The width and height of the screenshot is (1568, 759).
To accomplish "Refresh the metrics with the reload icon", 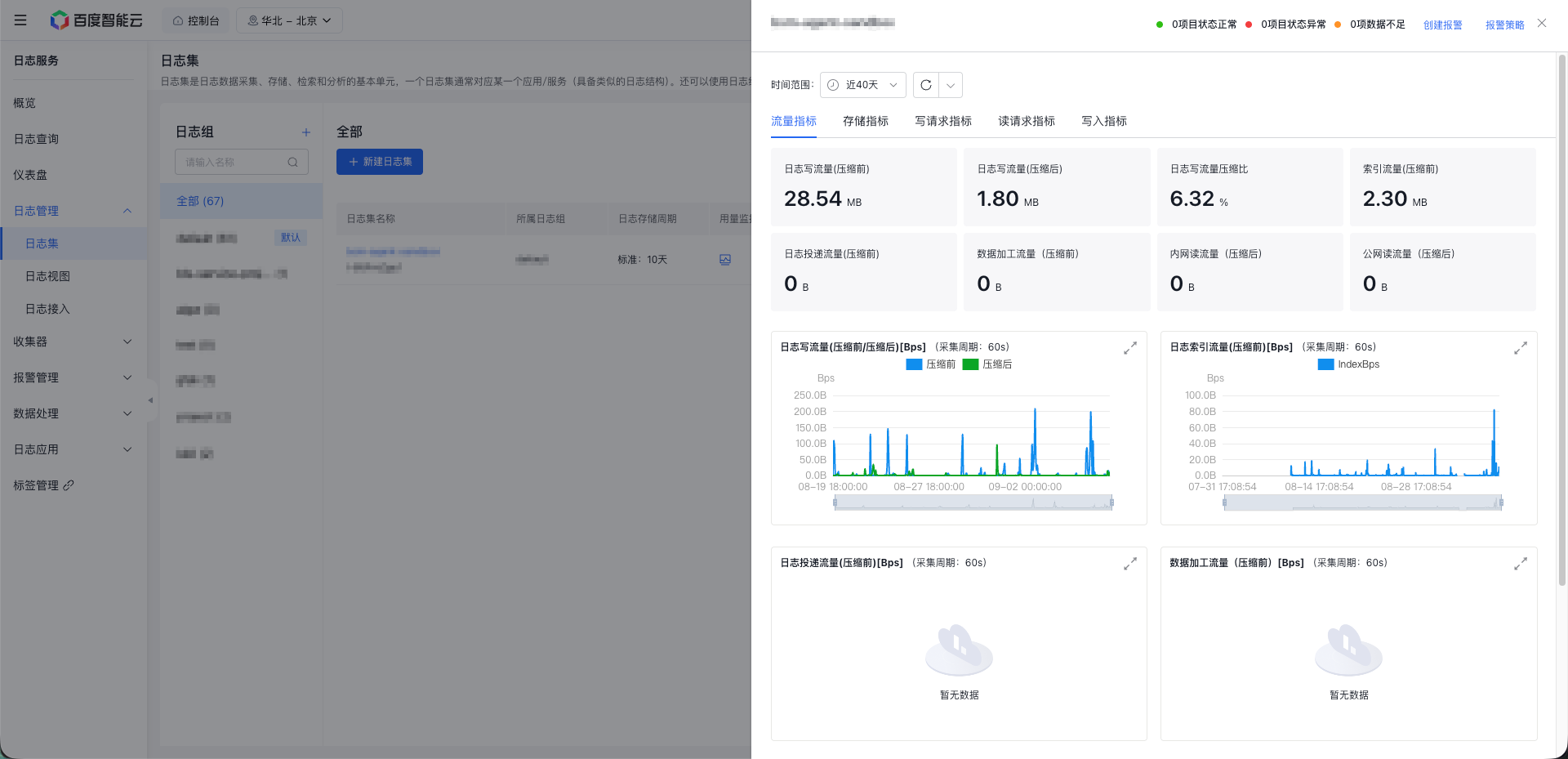I will (x=926, y=85).
